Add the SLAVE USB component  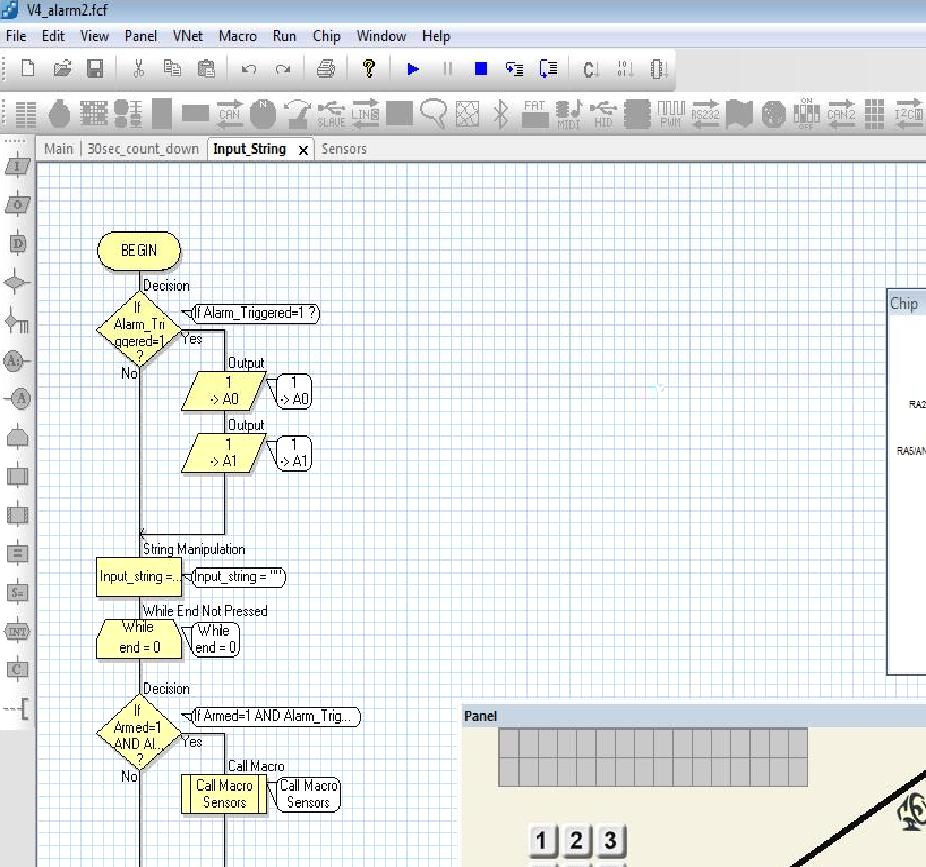pos(331,113)
